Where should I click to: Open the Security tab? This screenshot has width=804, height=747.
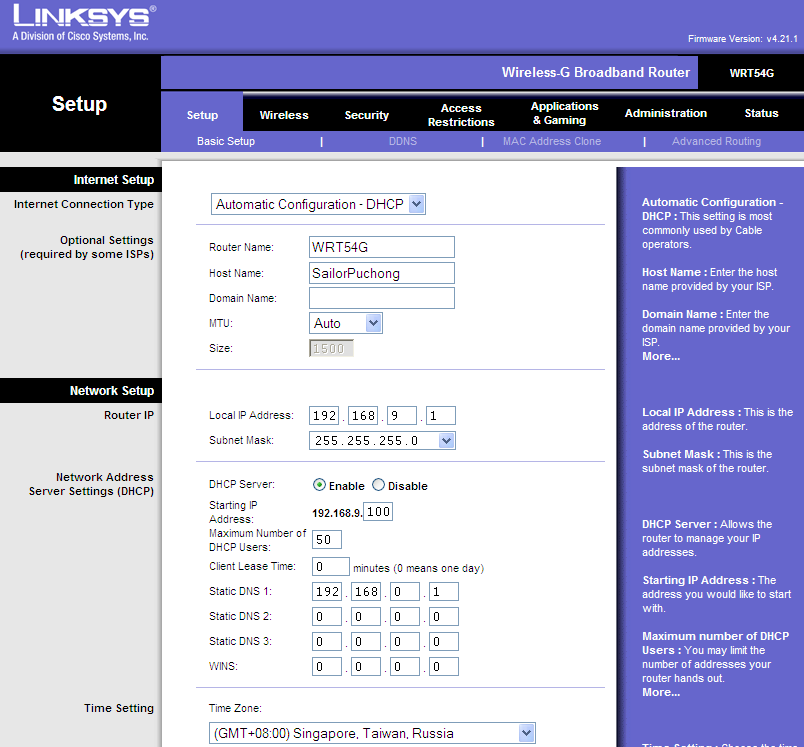pos(367,115)
